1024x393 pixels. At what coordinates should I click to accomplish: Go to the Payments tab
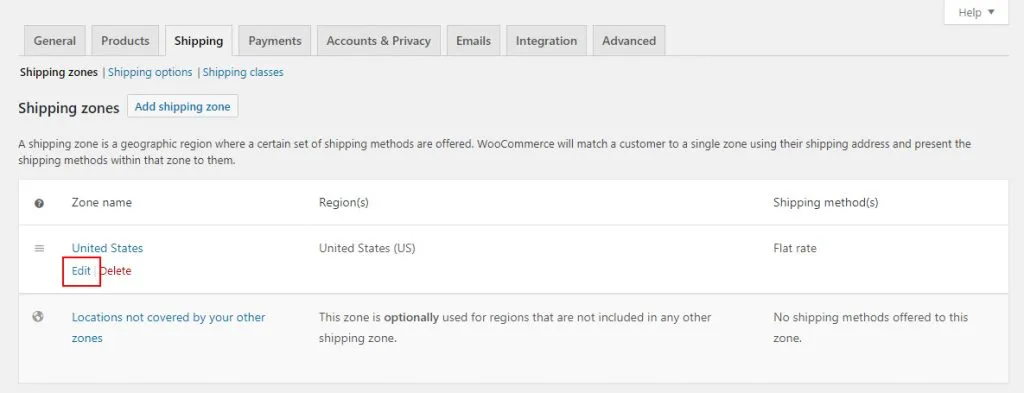(275, 40)
